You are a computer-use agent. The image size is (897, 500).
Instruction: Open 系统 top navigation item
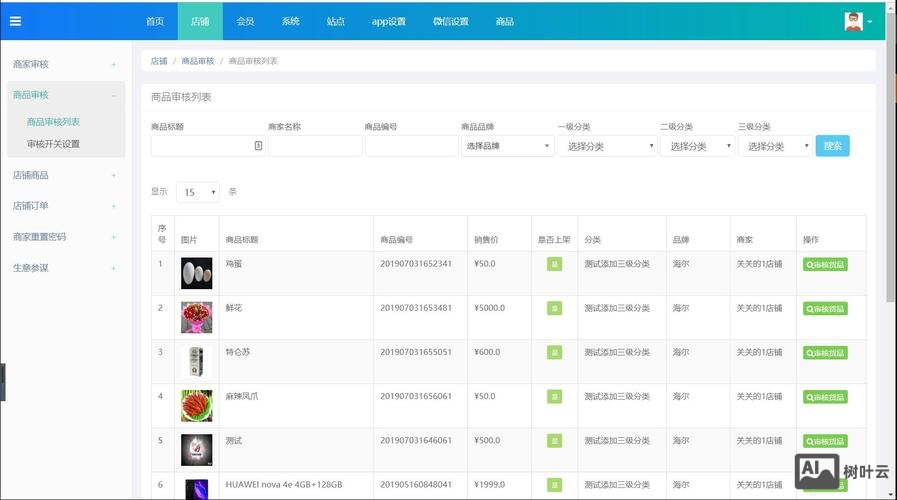pos(290,21)
